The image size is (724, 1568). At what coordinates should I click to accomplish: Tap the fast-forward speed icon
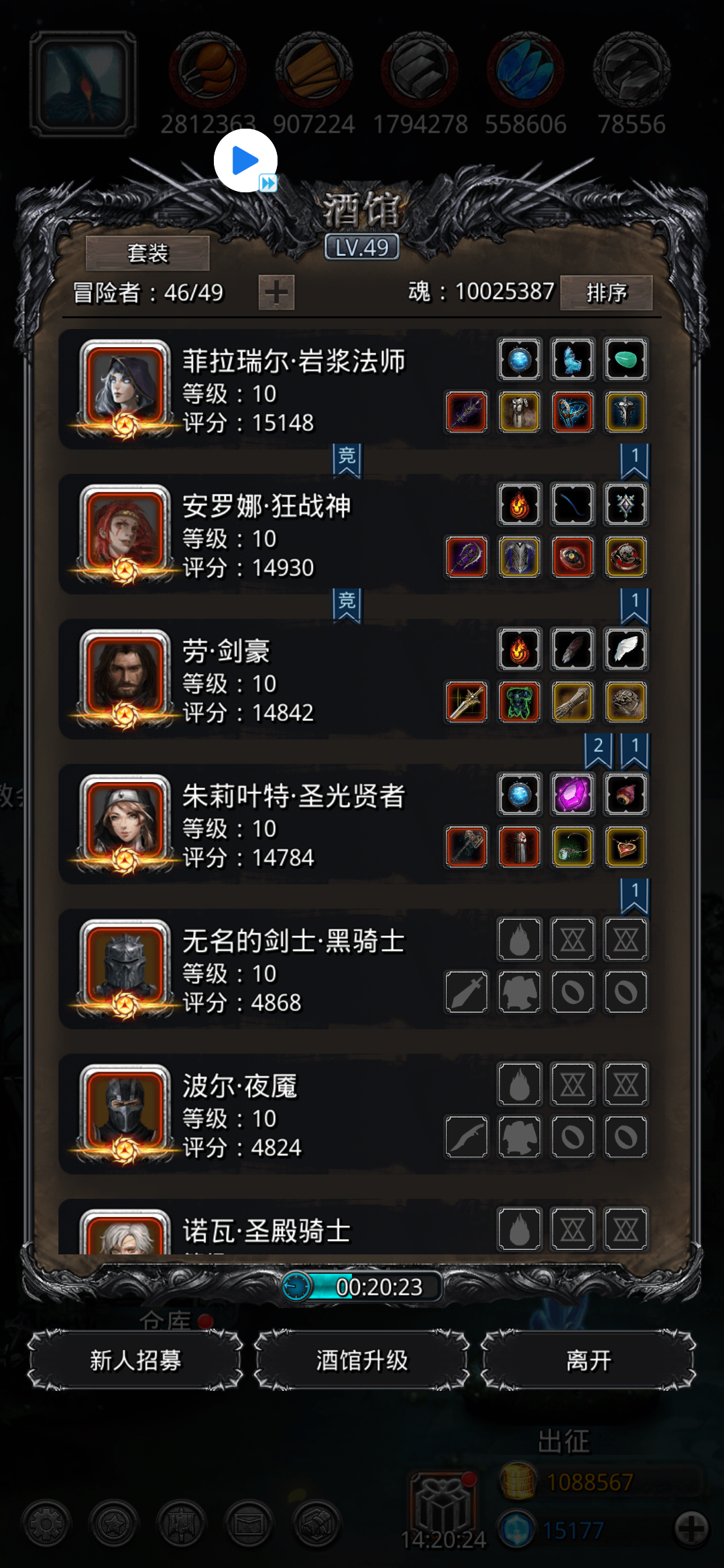(268, 183)
